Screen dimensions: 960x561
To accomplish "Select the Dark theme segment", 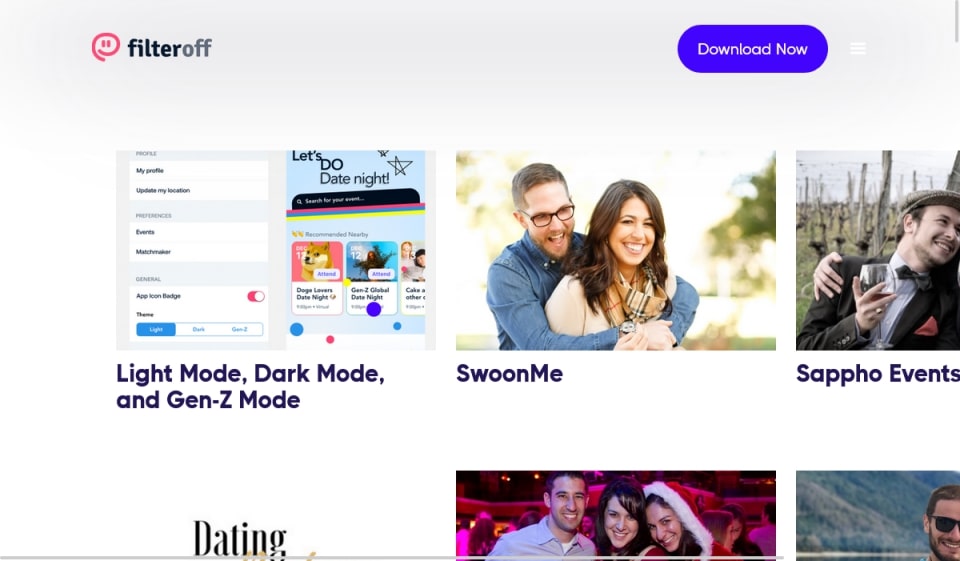I will pos(198,329).
